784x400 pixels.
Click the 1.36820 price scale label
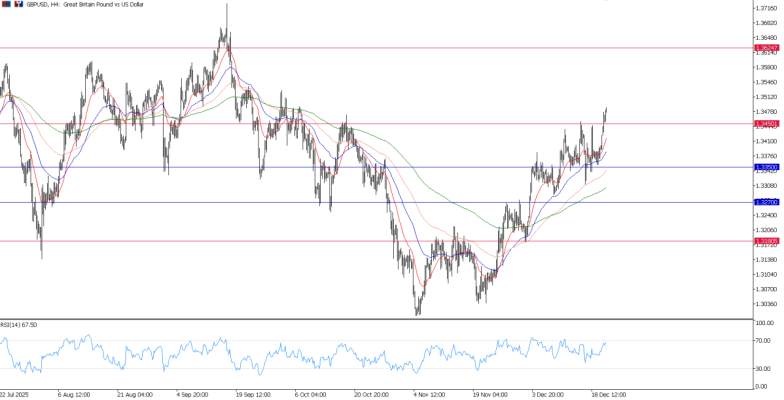coord(768,23)
